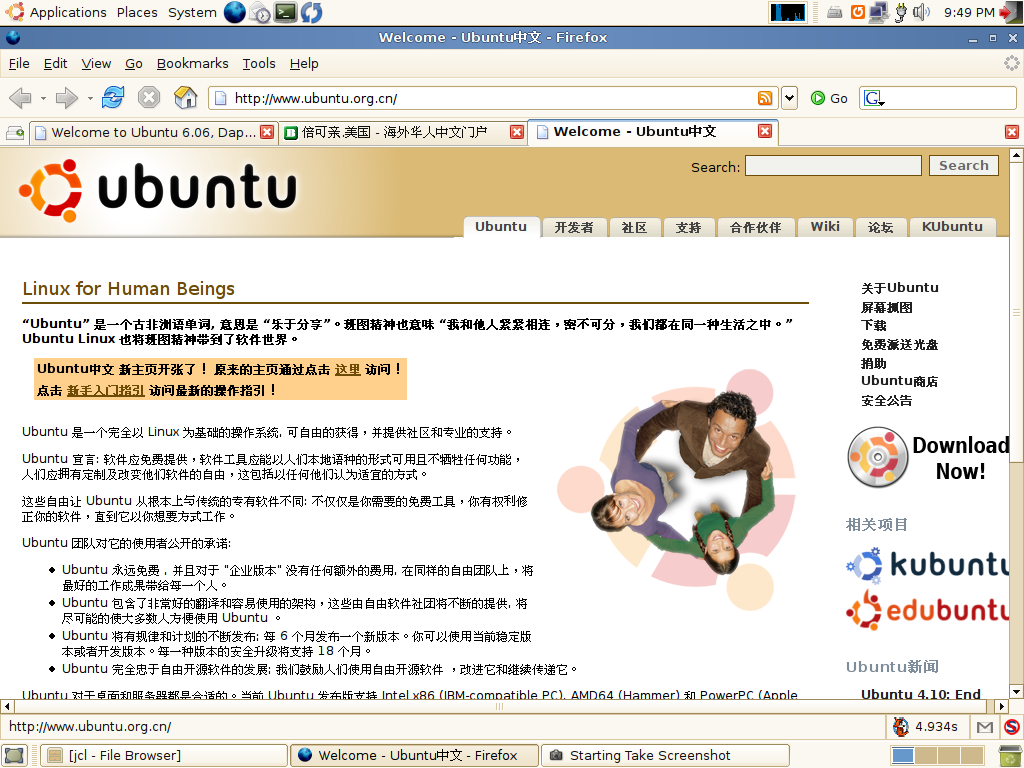Select the 论坛 site tab

click(880, 227)
